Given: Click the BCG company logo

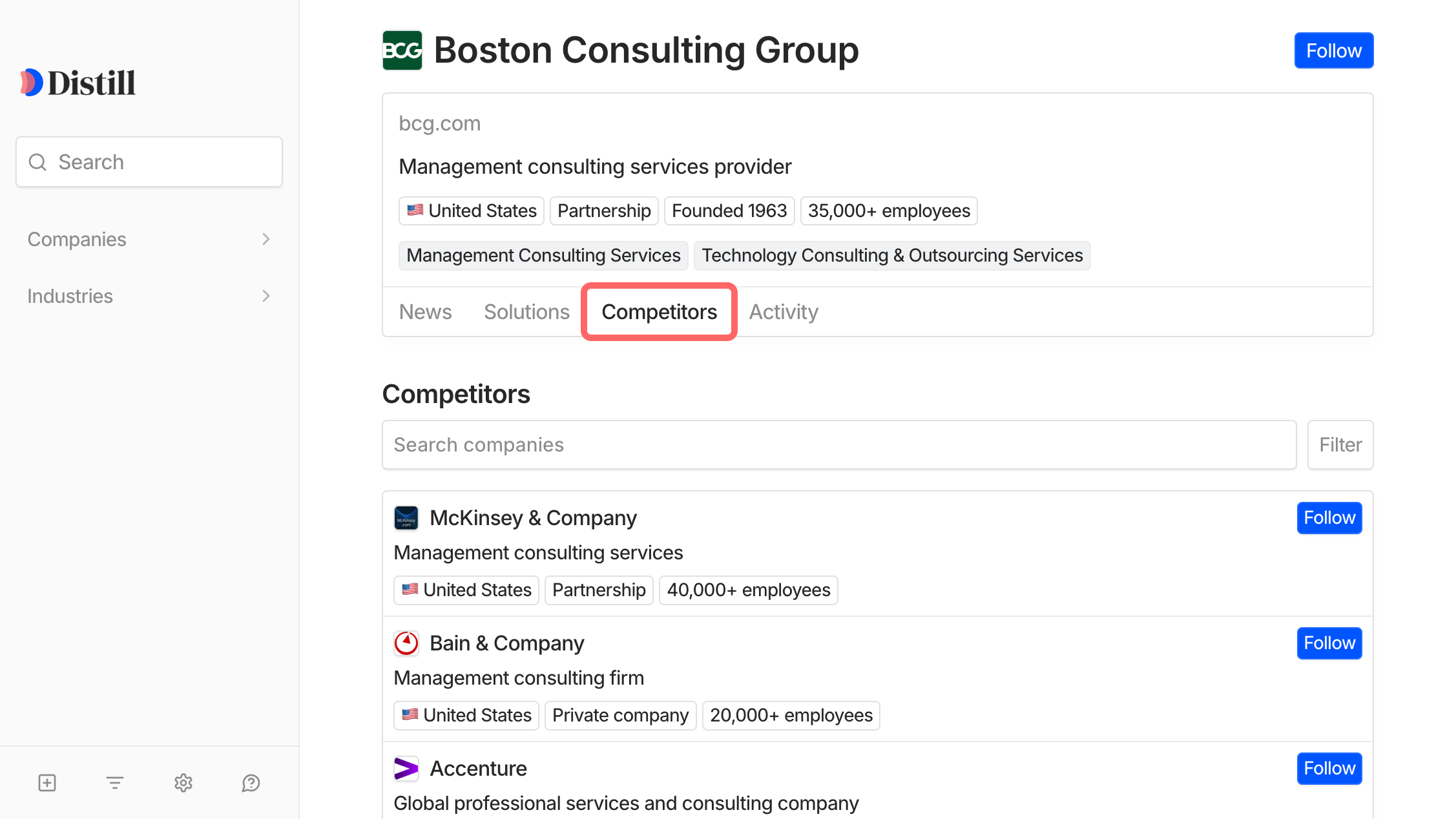Looking at the screenshot, I should 402,50.
